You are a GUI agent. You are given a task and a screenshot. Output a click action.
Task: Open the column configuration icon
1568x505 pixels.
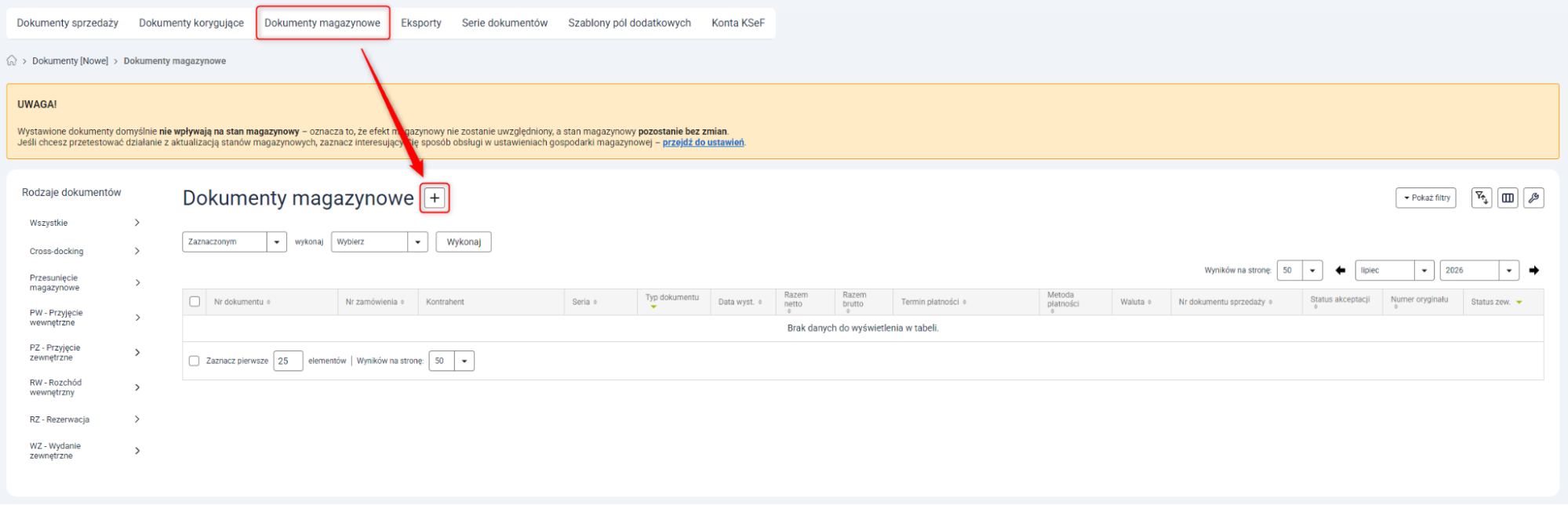[1508, 198]
